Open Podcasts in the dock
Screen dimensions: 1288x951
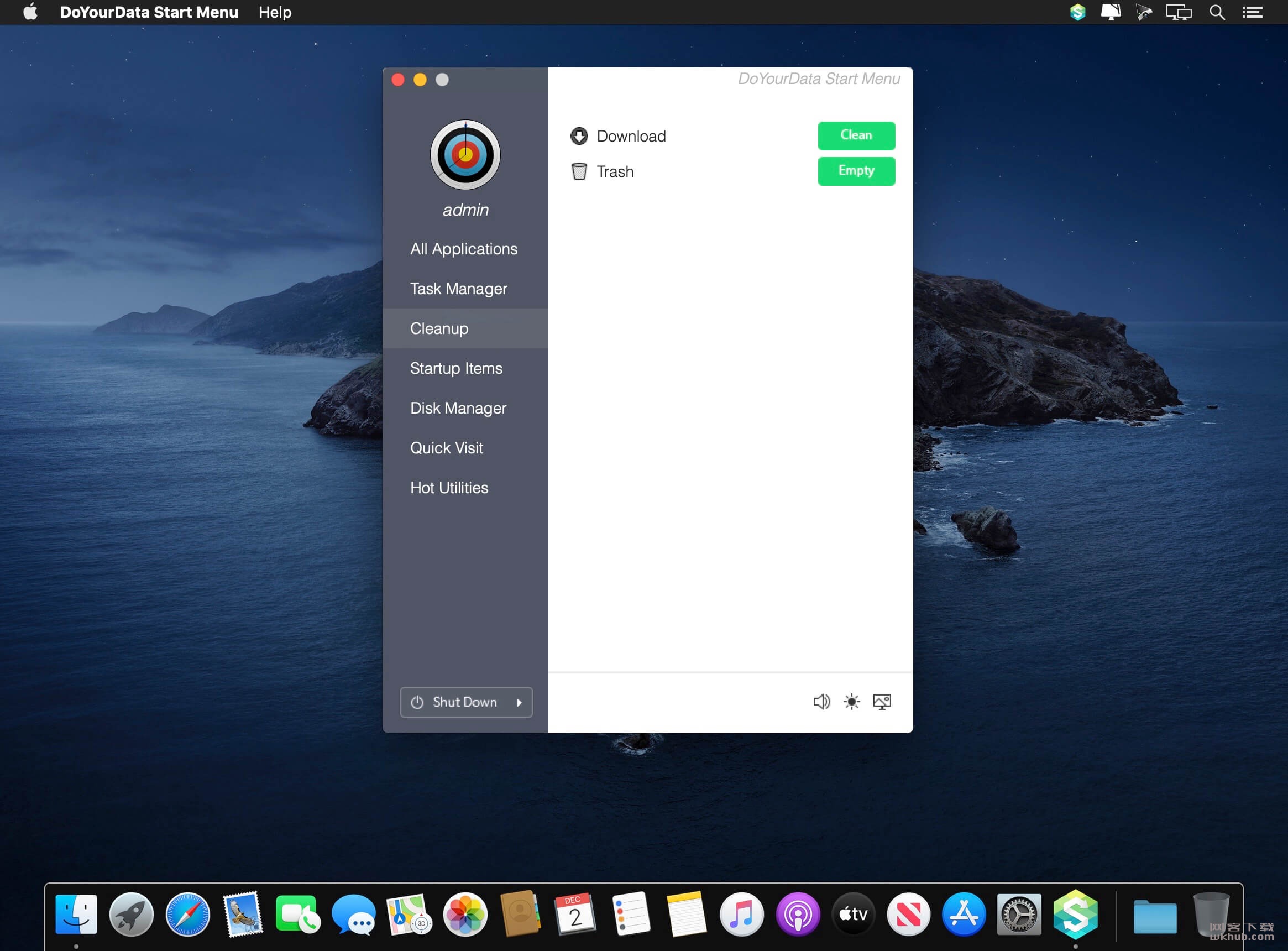798,914
